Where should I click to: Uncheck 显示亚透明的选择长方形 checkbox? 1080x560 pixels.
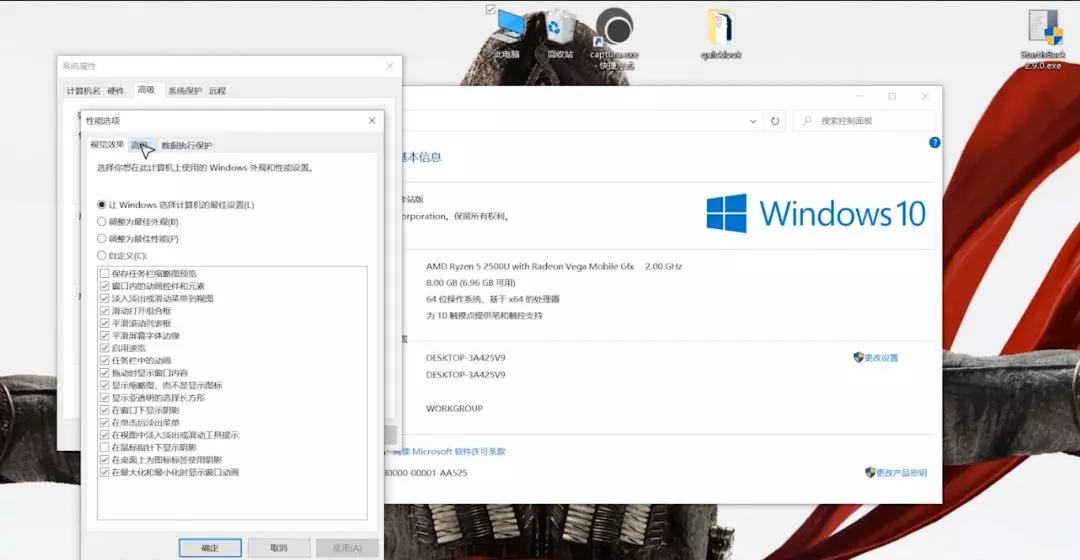[105, 397]
